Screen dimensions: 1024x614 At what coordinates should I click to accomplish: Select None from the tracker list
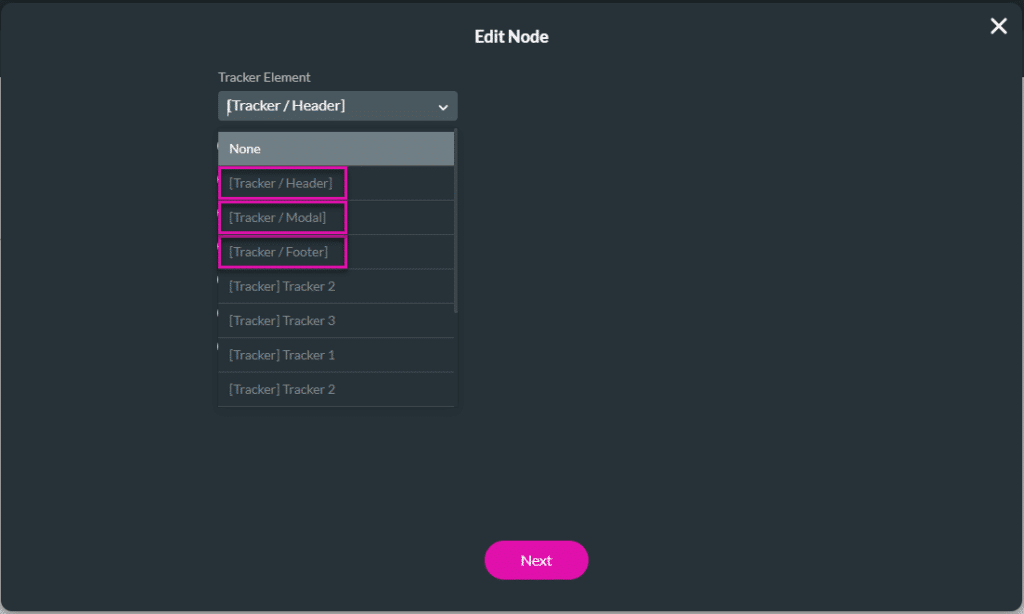336,149
